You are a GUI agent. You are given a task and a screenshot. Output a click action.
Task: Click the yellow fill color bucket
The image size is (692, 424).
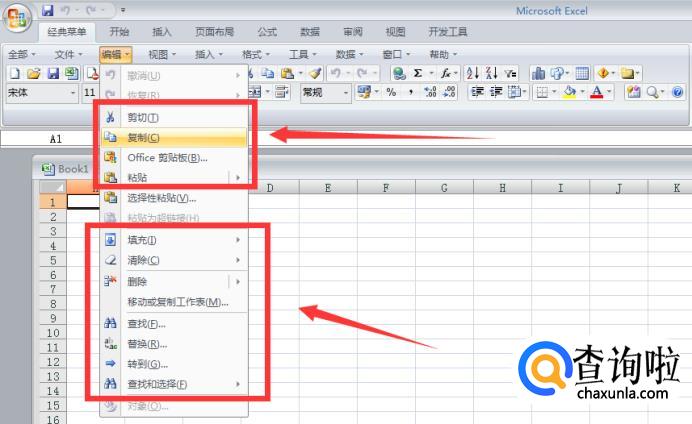pyautogui.click(x=570, y=92)
